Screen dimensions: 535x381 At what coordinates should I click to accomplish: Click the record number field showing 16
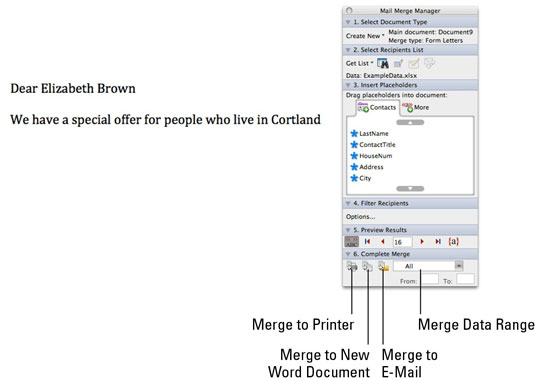point(402,242)
